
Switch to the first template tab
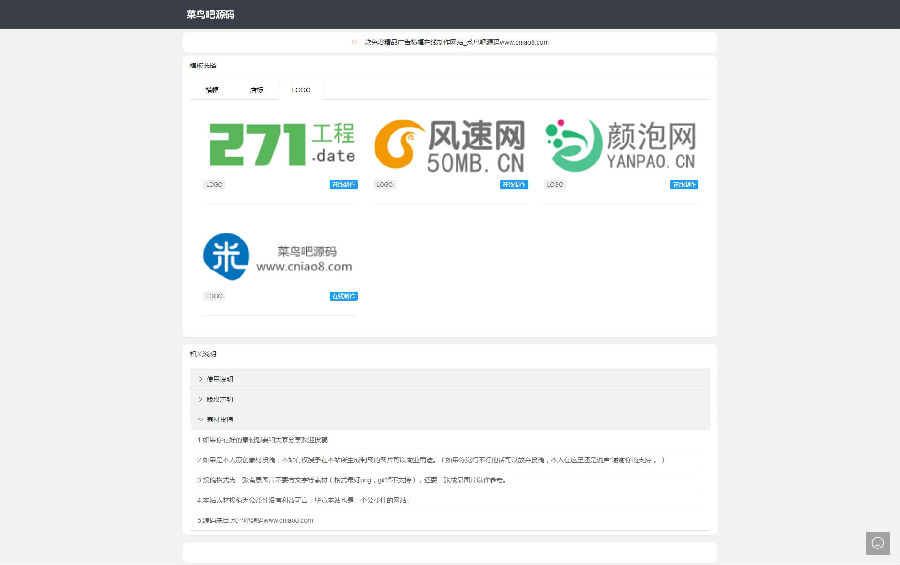tap(212, 90)
